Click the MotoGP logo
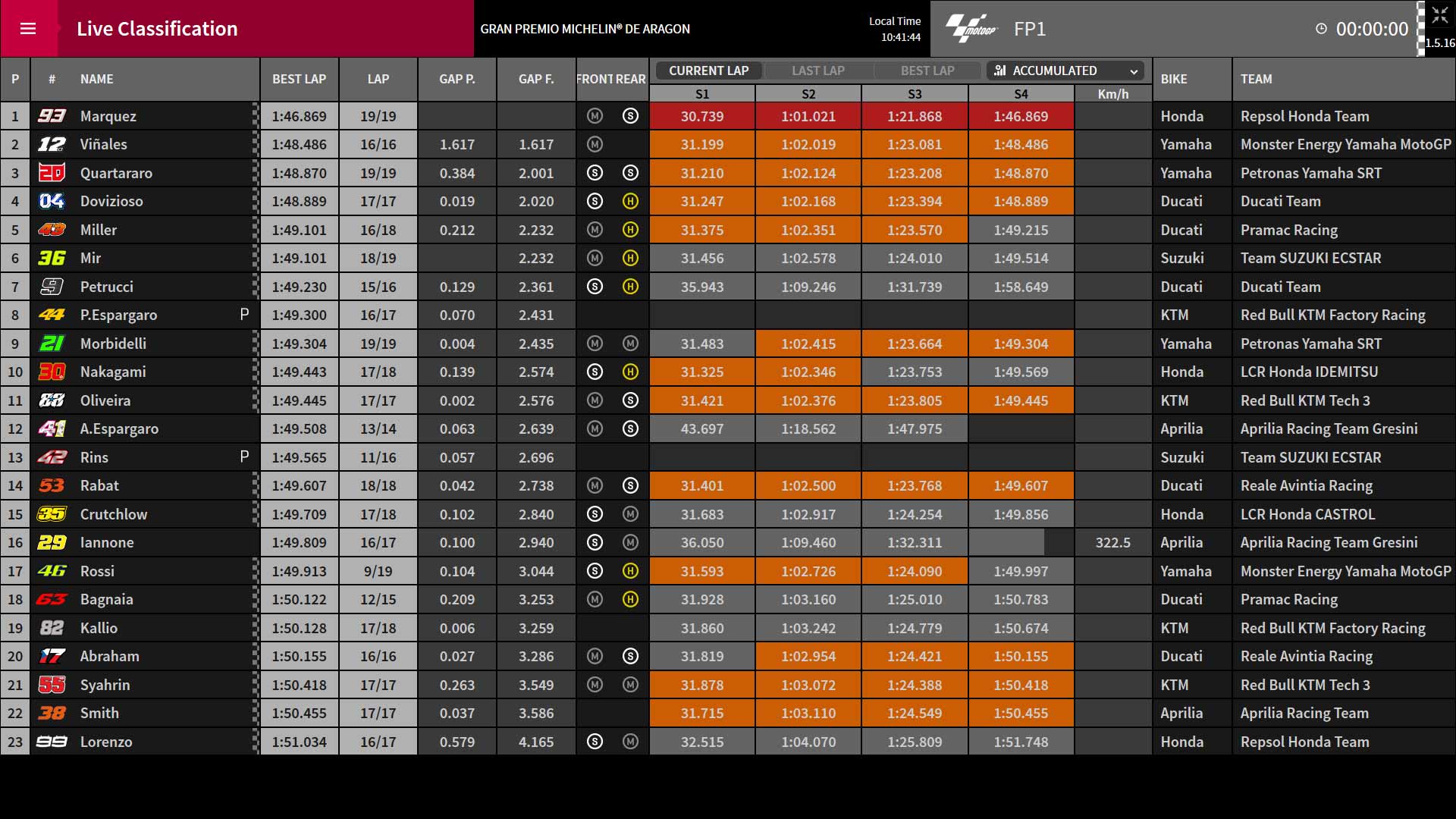Screen dimensions: 1456x819 click(971, 28)
